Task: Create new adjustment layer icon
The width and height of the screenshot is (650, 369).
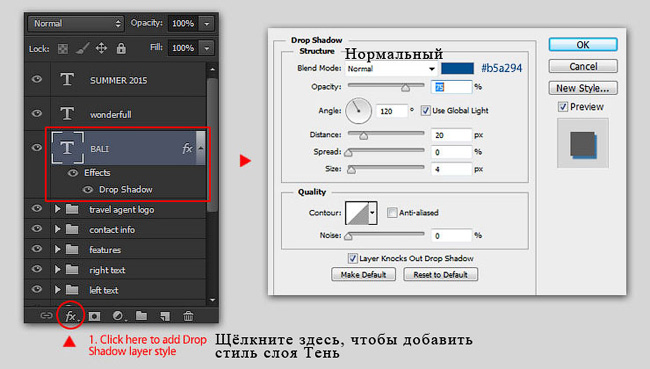Action: 118,316
